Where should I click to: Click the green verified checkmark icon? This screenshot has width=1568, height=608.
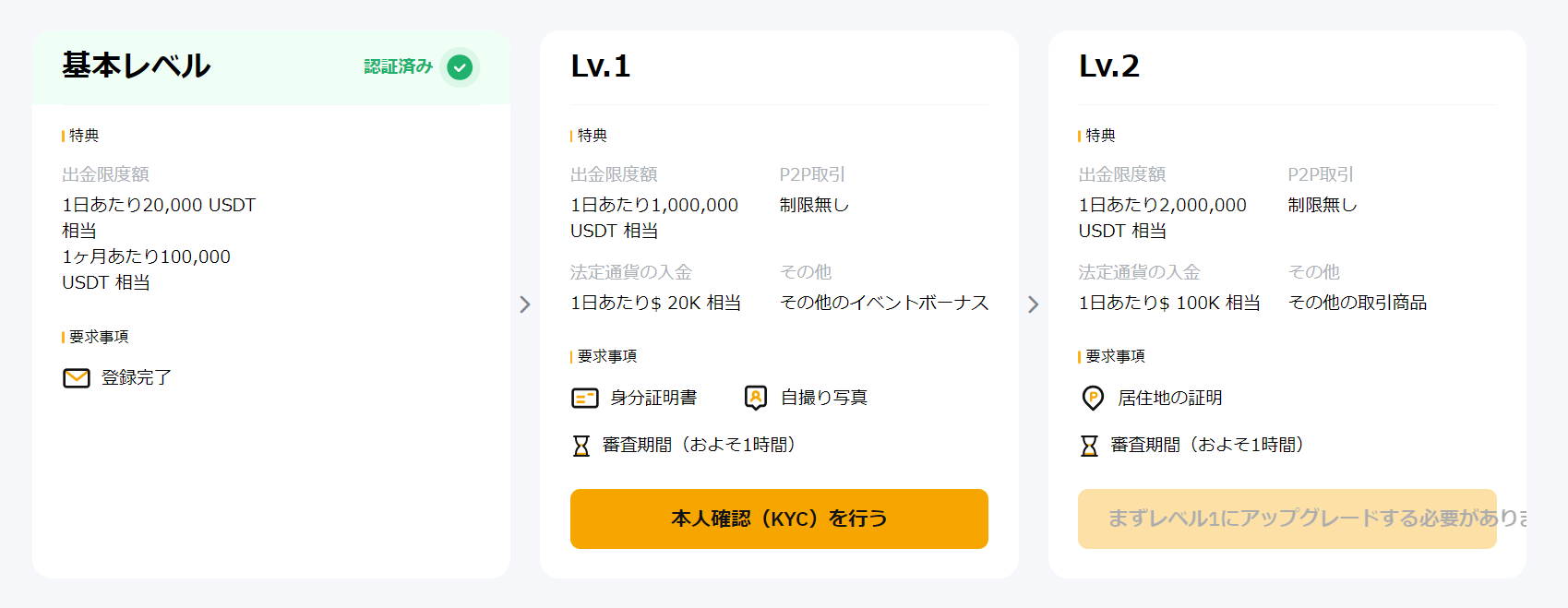tap(460, 67)
